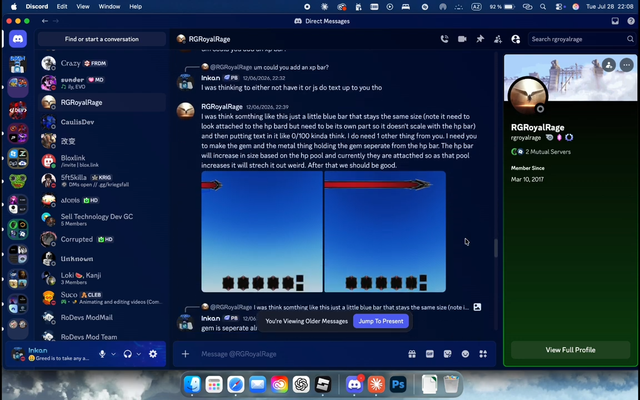Open Discord home Direct Messages button
Image resolution: width=640 pixels, height=400 pixels.
coord(18,39)
